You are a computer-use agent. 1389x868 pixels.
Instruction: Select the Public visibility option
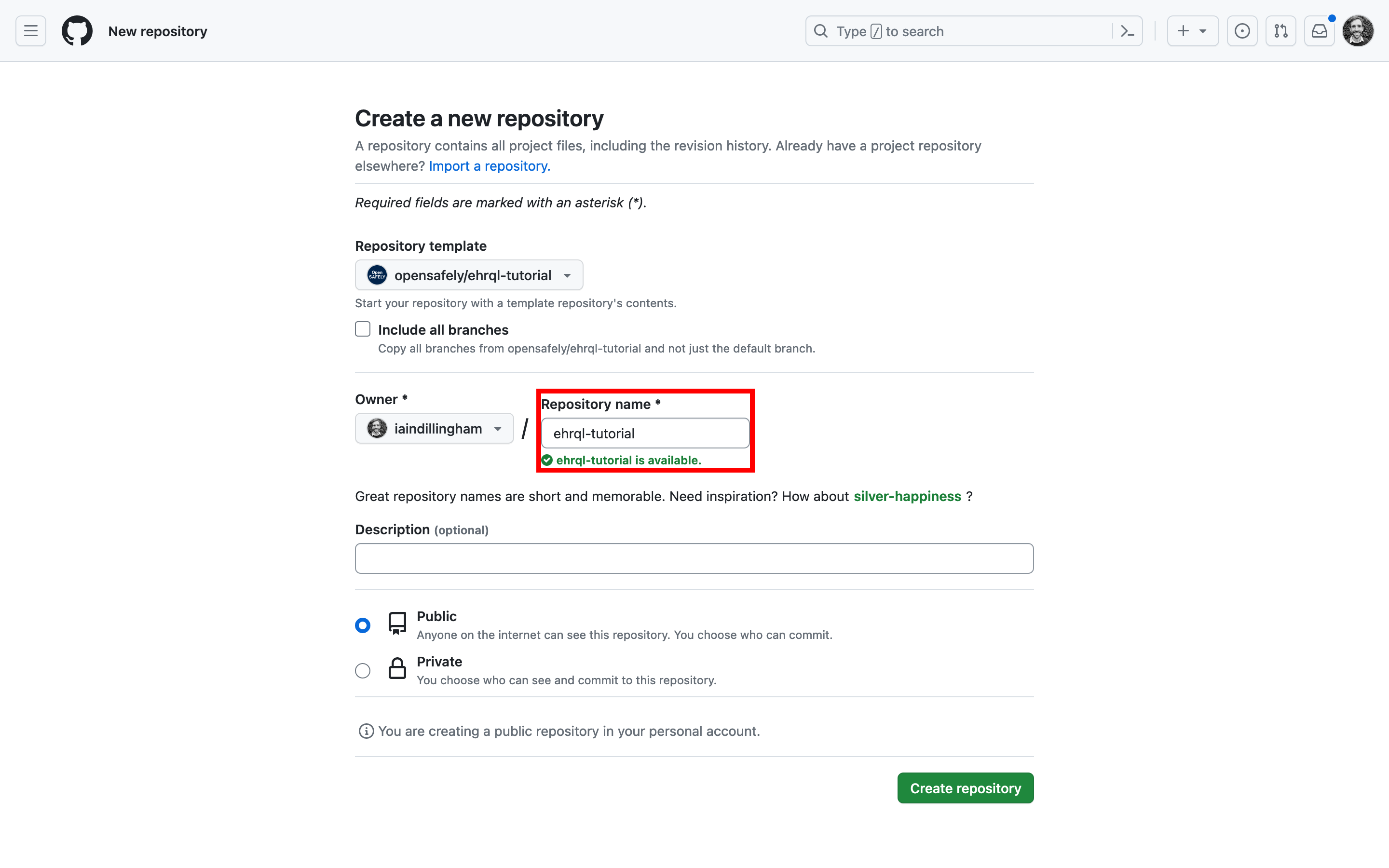point(362,624)
